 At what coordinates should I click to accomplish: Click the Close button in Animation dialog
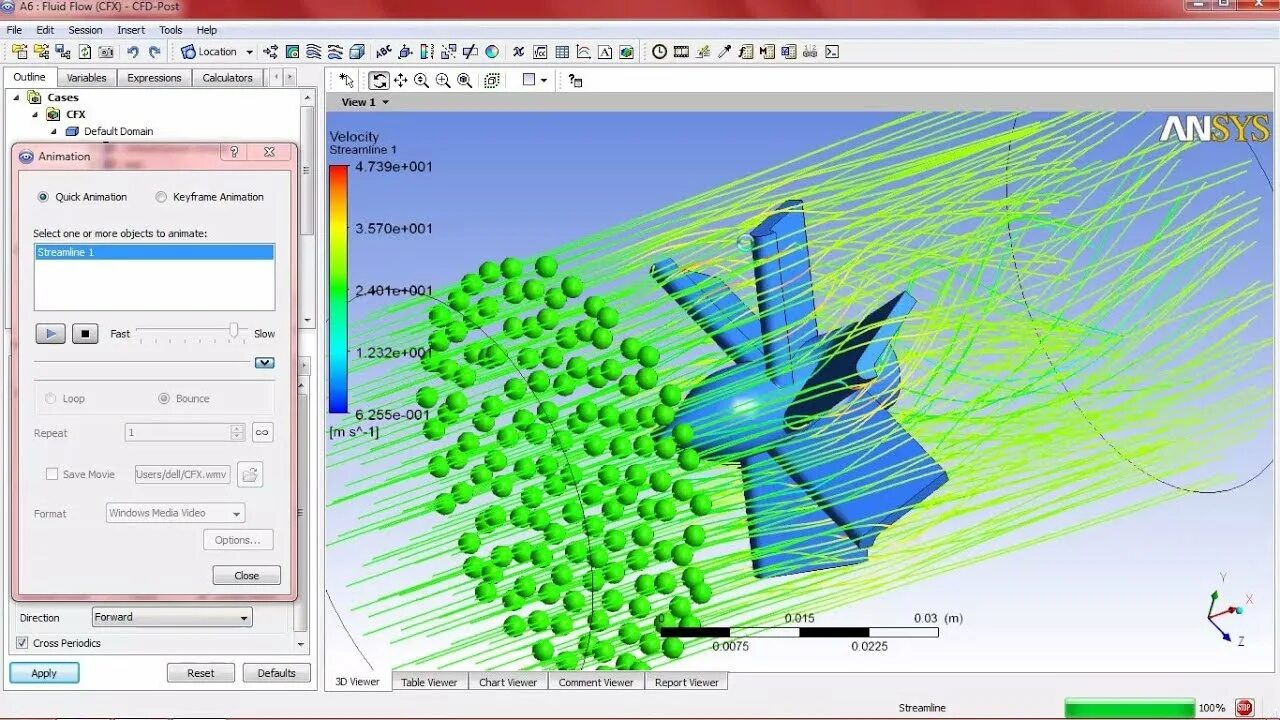tap(246, 575)
